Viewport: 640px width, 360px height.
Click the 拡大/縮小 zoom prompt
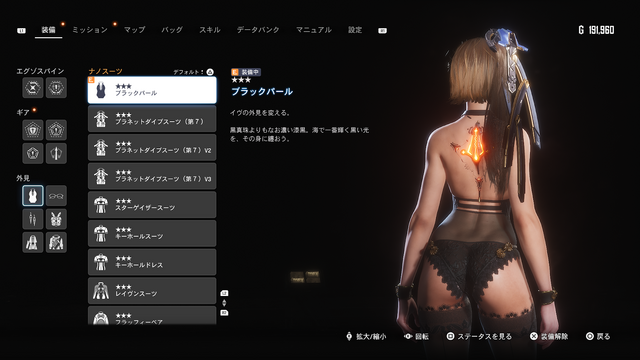click(x=366, y=336)
